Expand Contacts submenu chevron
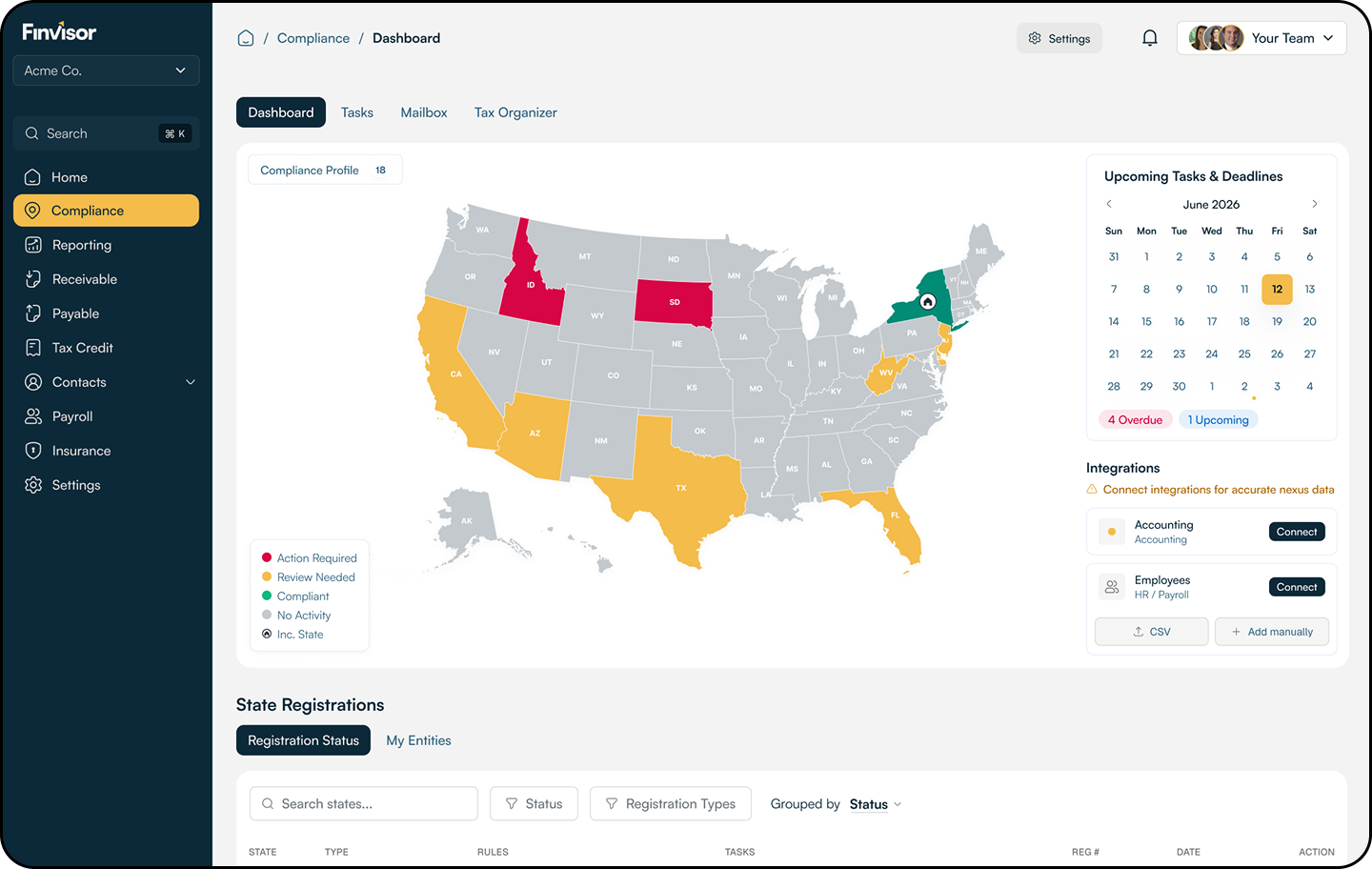This screenshot has width=1372, height=869. tap(191, 382)
